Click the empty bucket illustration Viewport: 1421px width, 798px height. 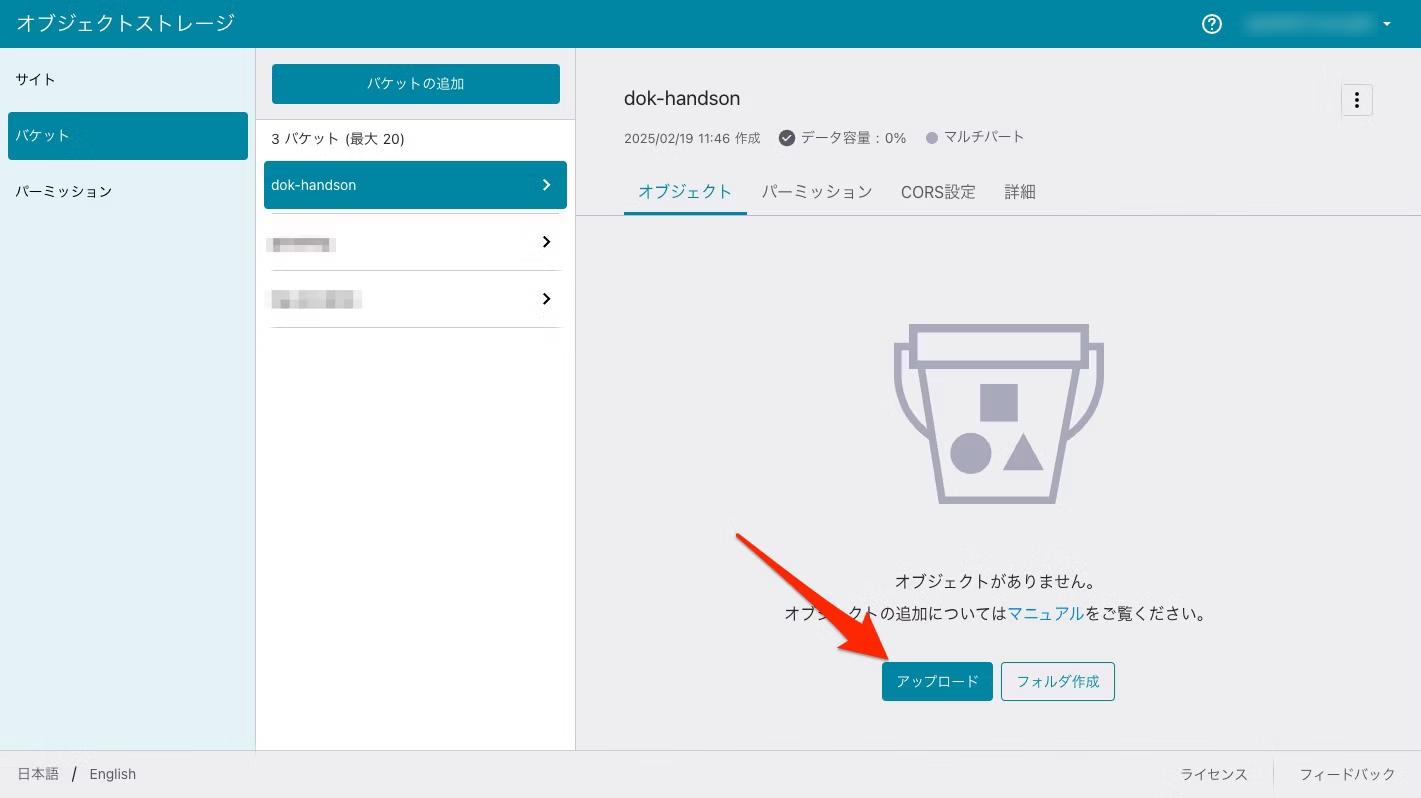(998, 413)
